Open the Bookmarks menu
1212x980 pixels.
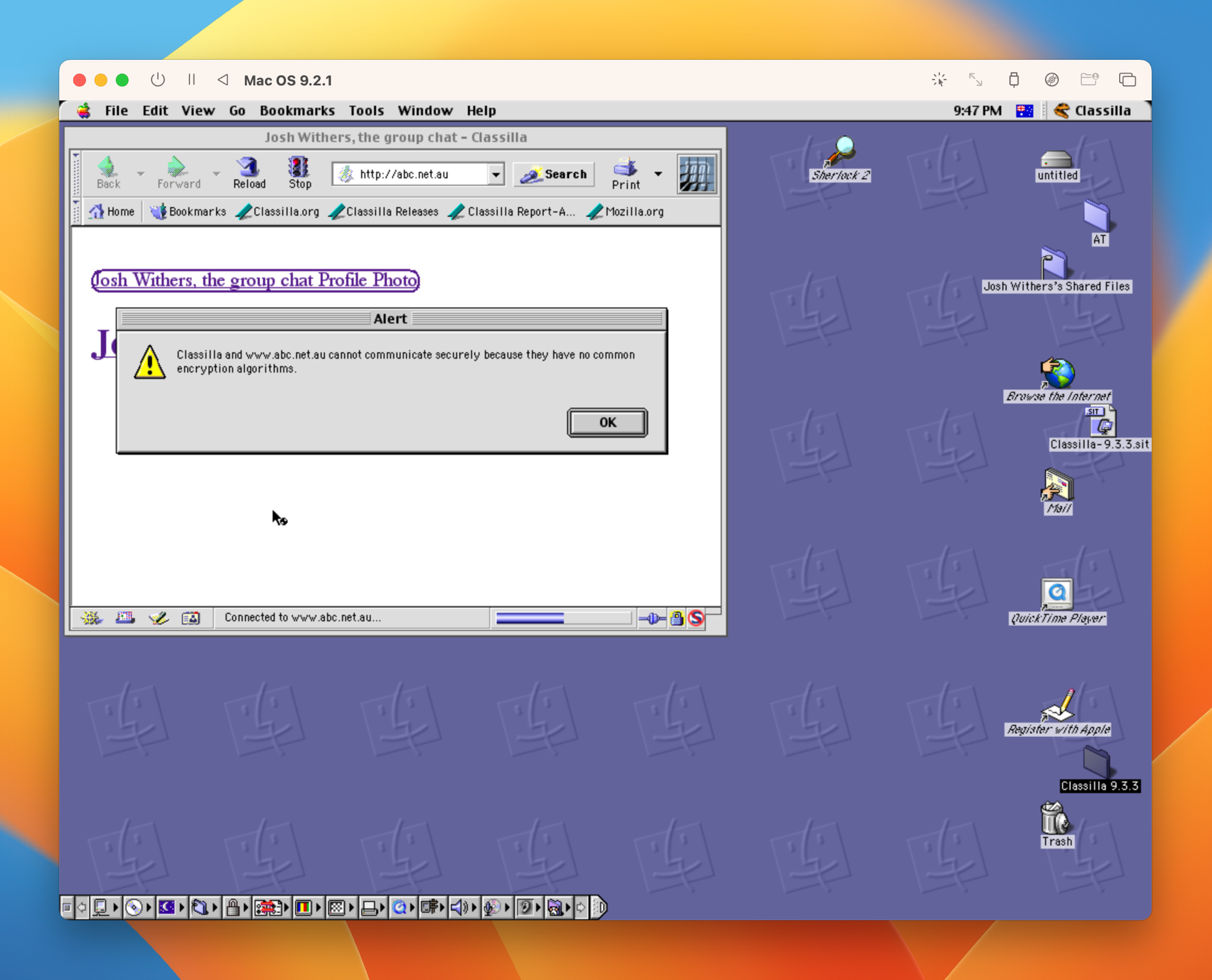296,111
